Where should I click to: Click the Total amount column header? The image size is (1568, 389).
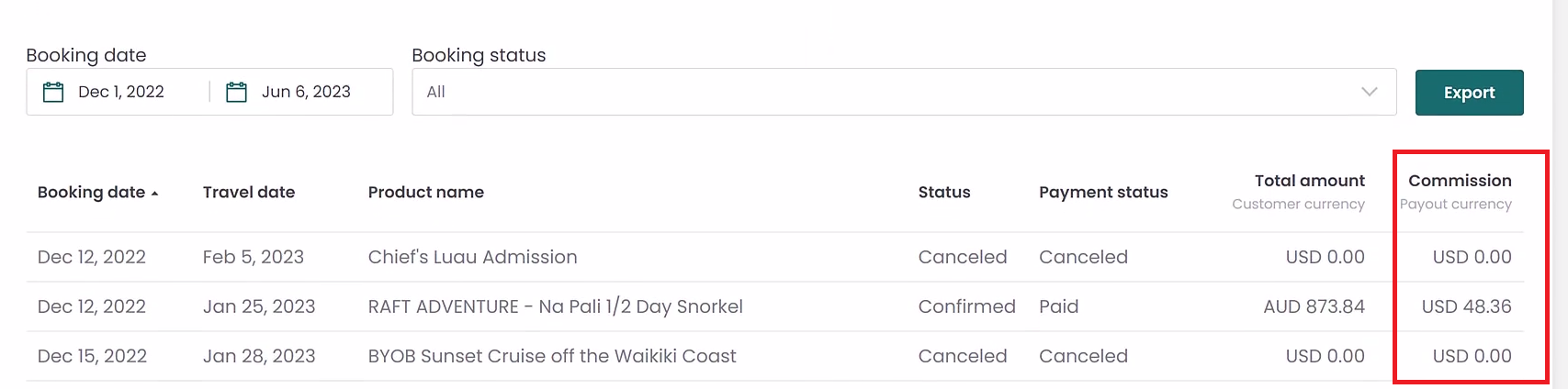1310,181
